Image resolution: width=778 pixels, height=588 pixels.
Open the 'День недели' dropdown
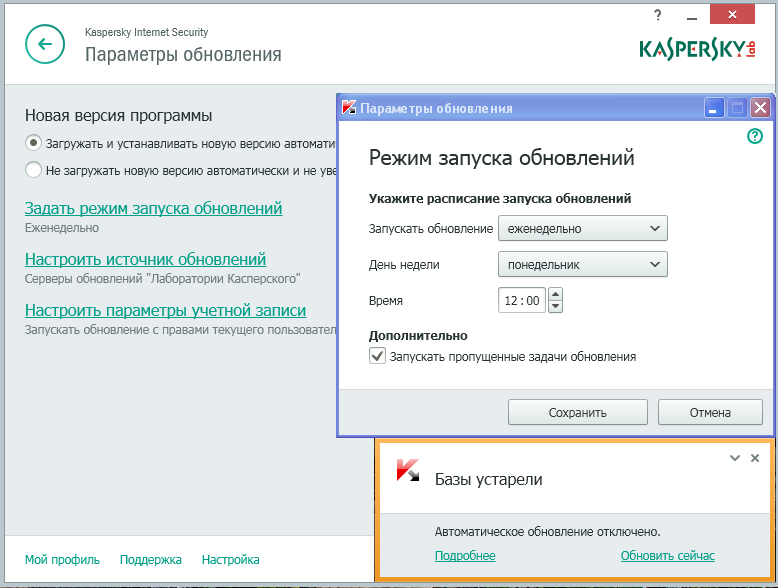pos(583,264)
